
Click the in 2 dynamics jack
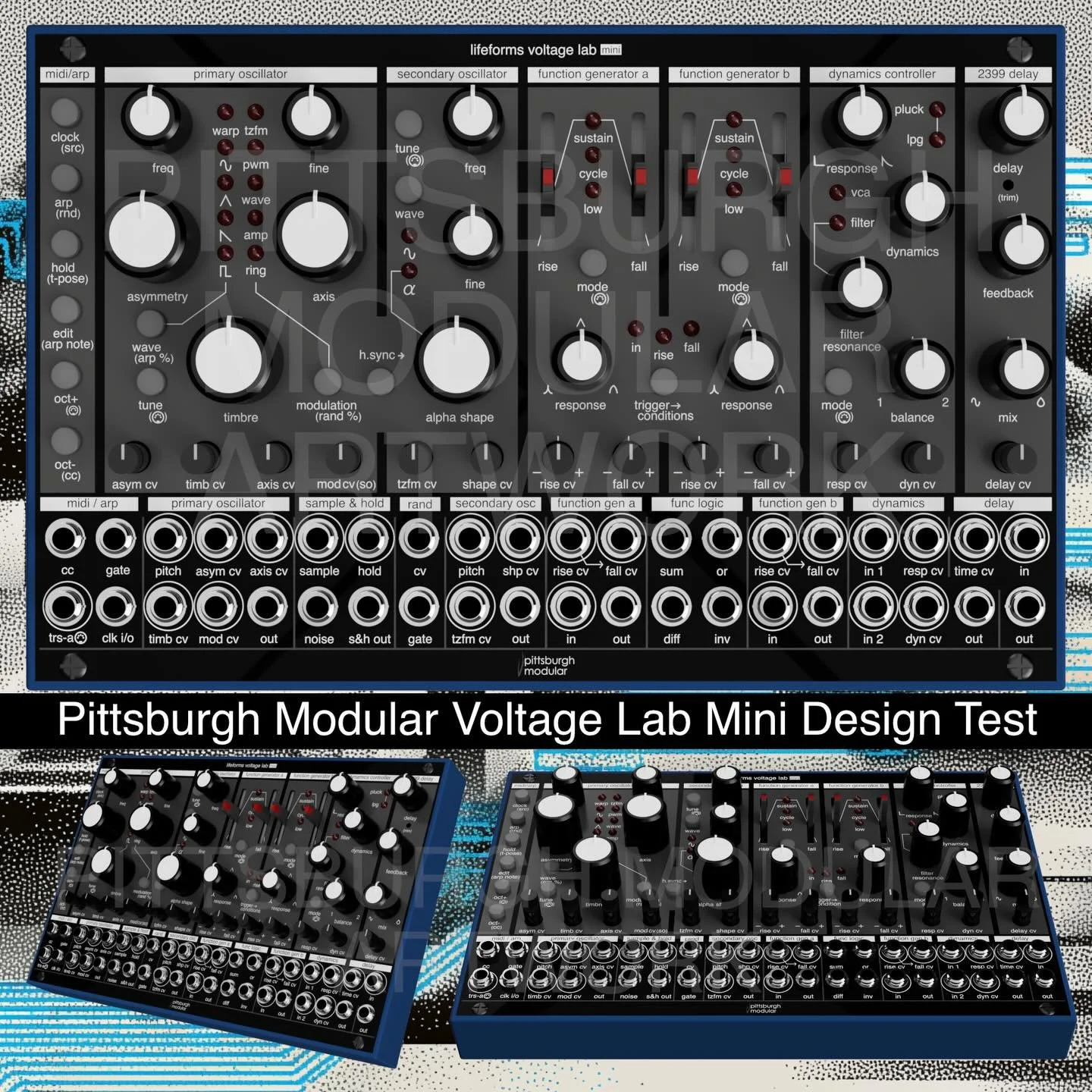pyautogui.click(x=874, y=607)
